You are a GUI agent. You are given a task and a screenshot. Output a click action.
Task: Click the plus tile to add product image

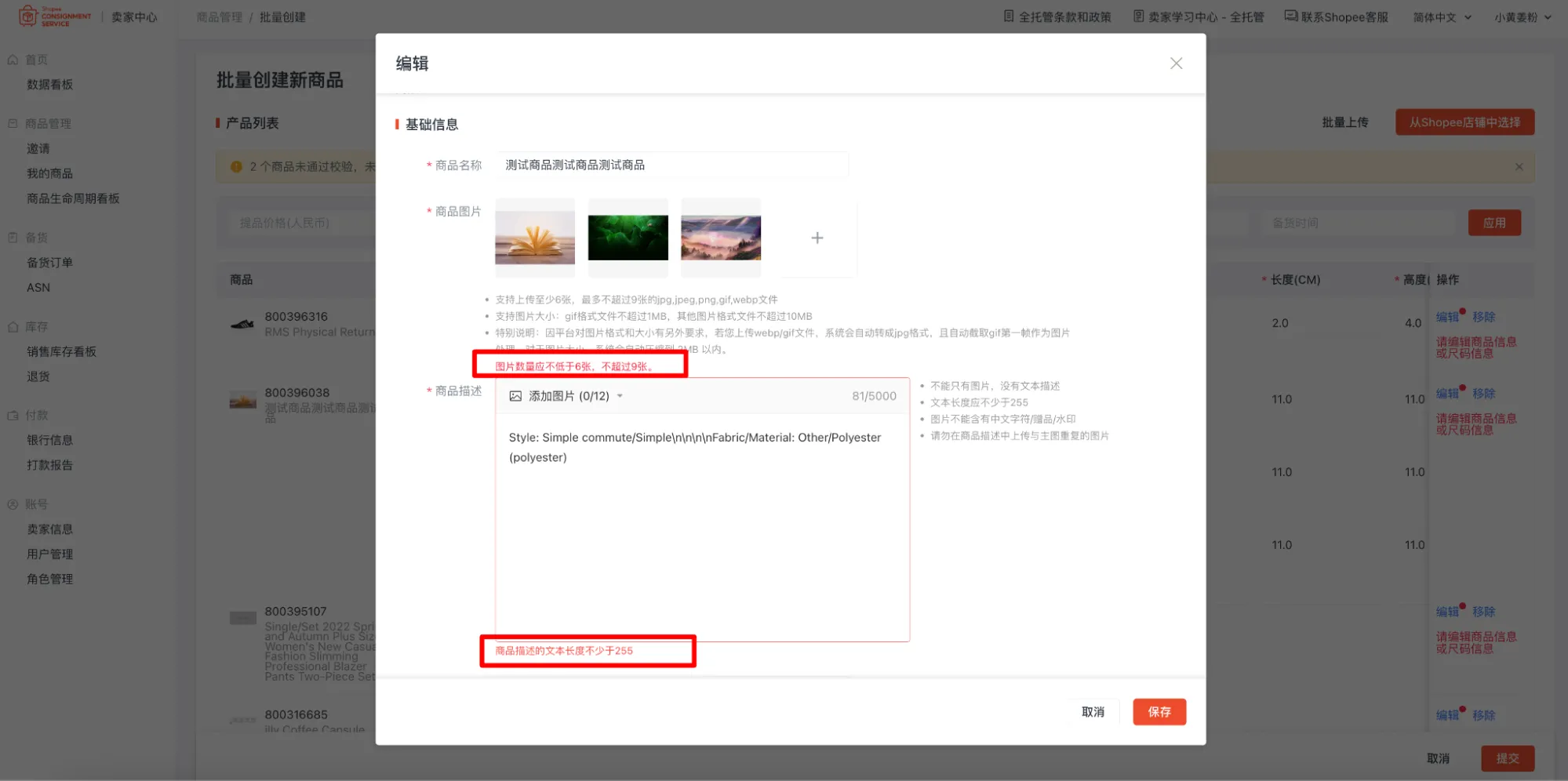[x=817, y=238]
